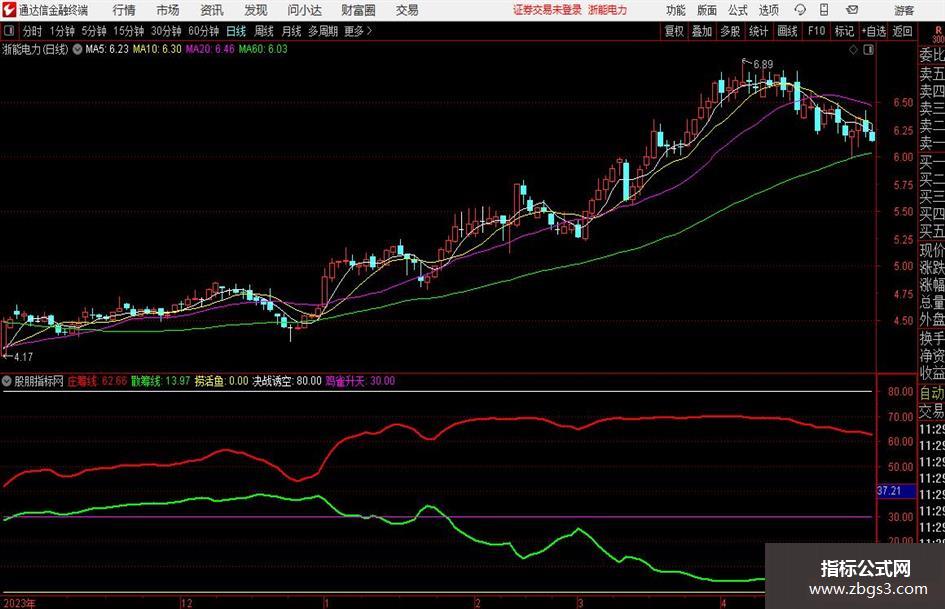Screen dimensions: 945x609
Task: Click the 多股 multi-stock button
Action: [x=730, y=31]
